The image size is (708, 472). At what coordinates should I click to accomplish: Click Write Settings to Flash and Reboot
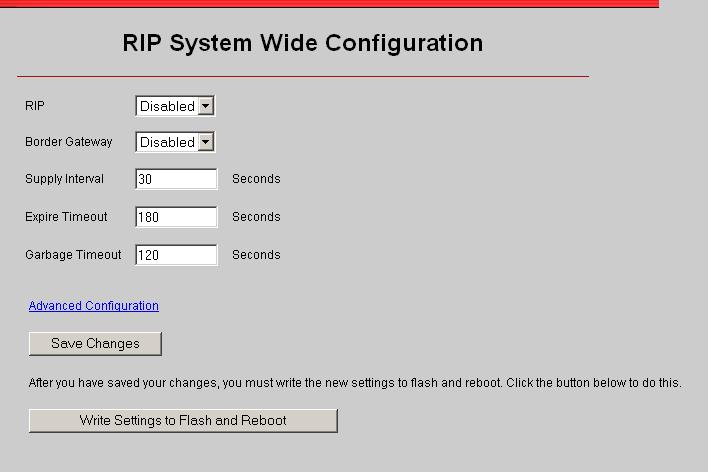(183, 421)
